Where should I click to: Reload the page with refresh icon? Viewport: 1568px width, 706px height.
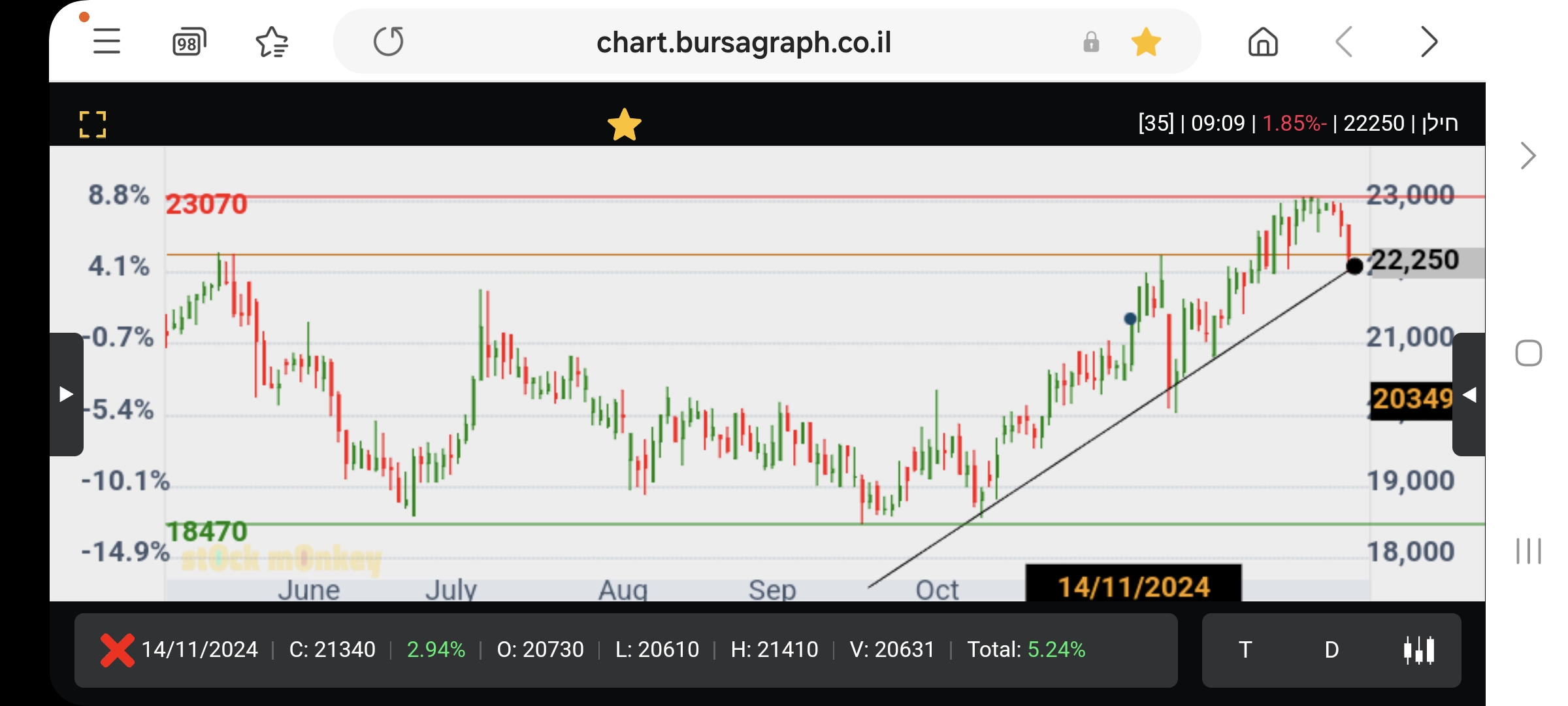click(x=389, y=42)
